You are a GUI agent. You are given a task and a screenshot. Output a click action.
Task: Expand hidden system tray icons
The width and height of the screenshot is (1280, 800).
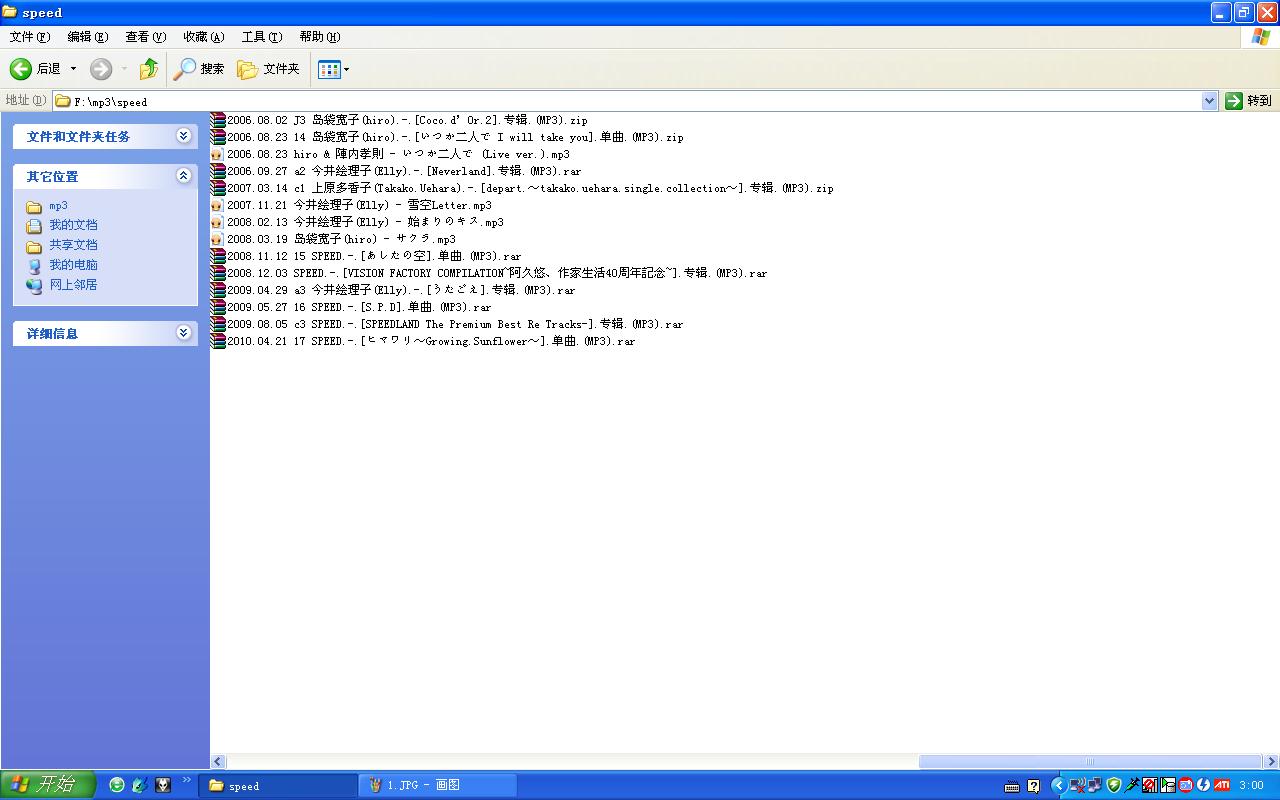[x=1058, y=785]
